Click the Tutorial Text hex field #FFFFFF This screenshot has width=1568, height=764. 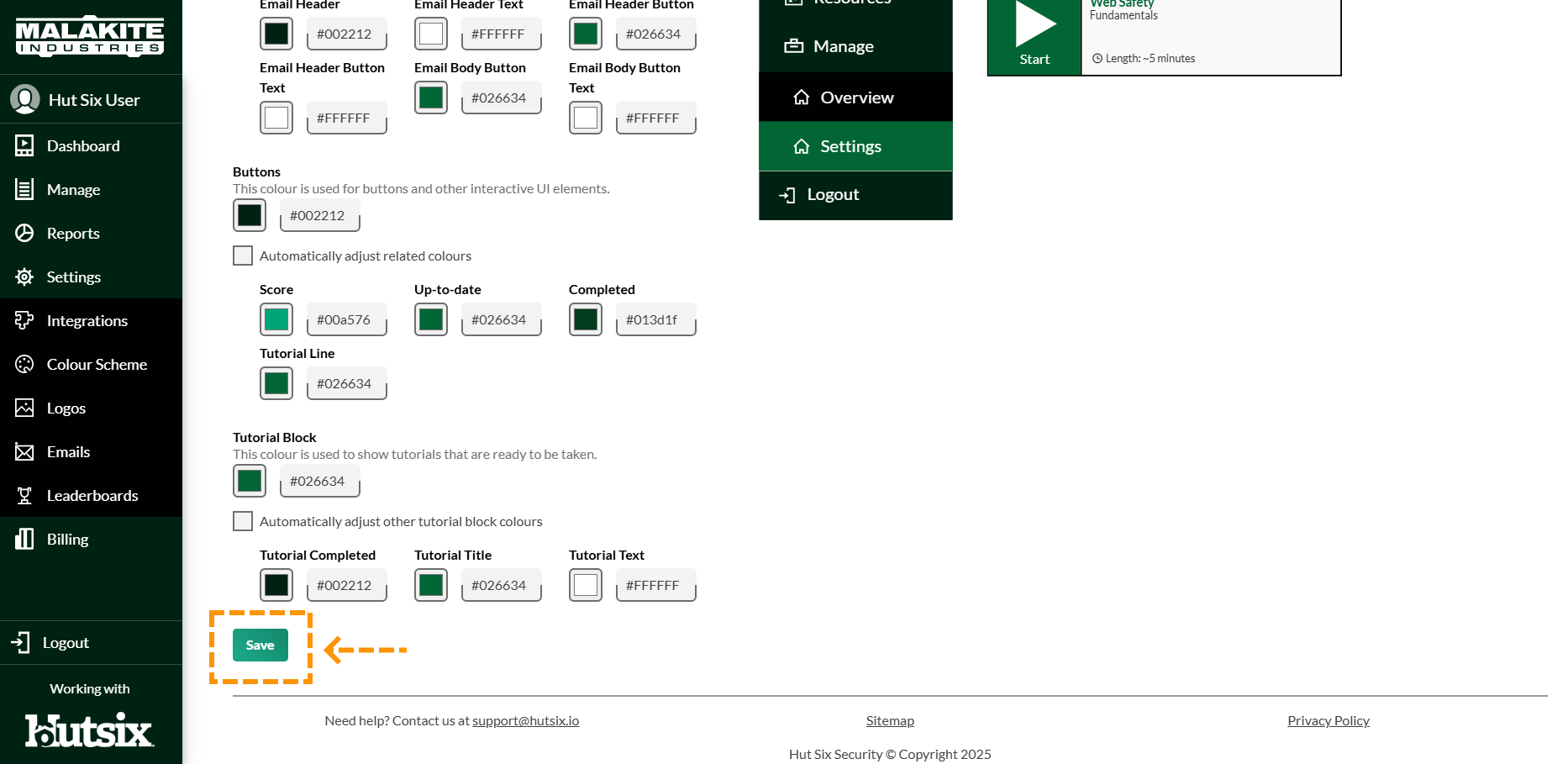click(x=656, y=585)
